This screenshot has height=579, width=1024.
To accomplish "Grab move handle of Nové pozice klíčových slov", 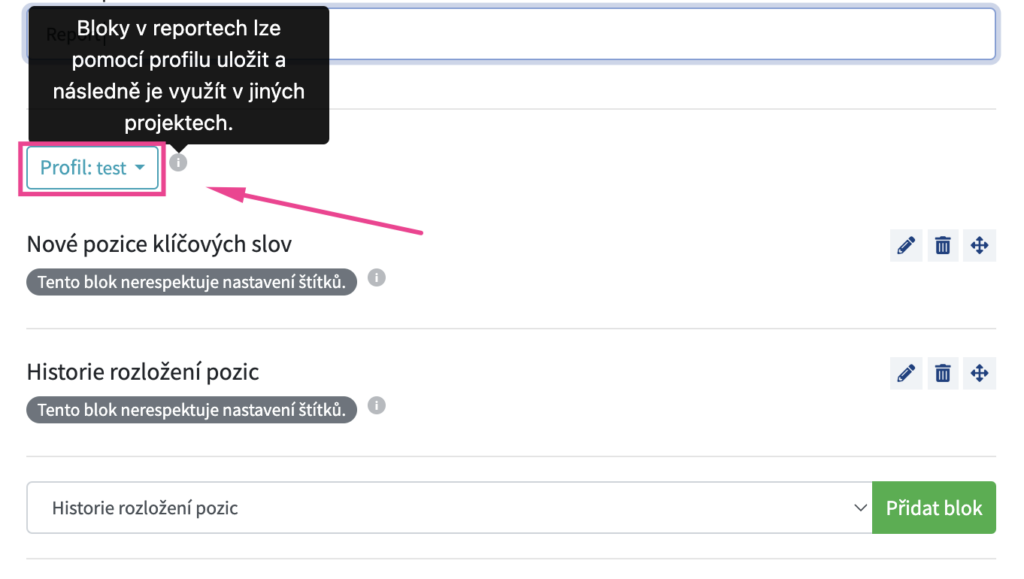I will pos(979,245).
